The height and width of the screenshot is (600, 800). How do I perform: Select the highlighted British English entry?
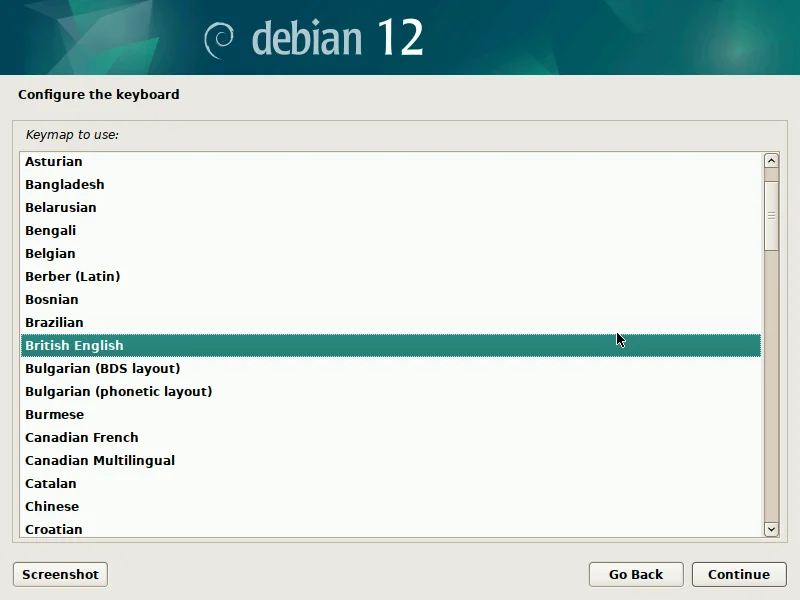[x=391, y=345]
